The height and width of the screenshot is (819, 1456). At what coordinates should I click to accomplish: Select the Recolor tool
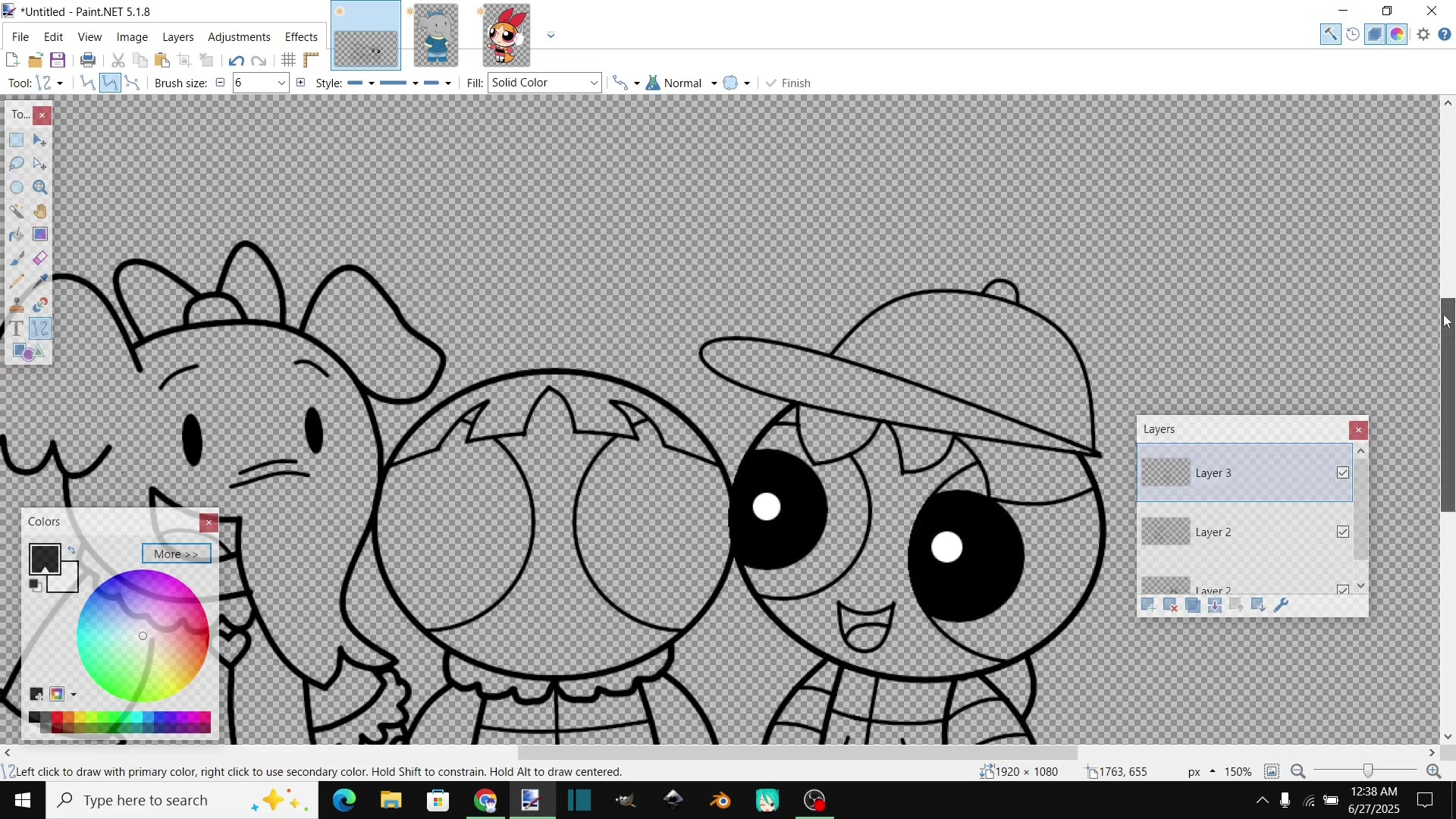click(x=40, y=305)
